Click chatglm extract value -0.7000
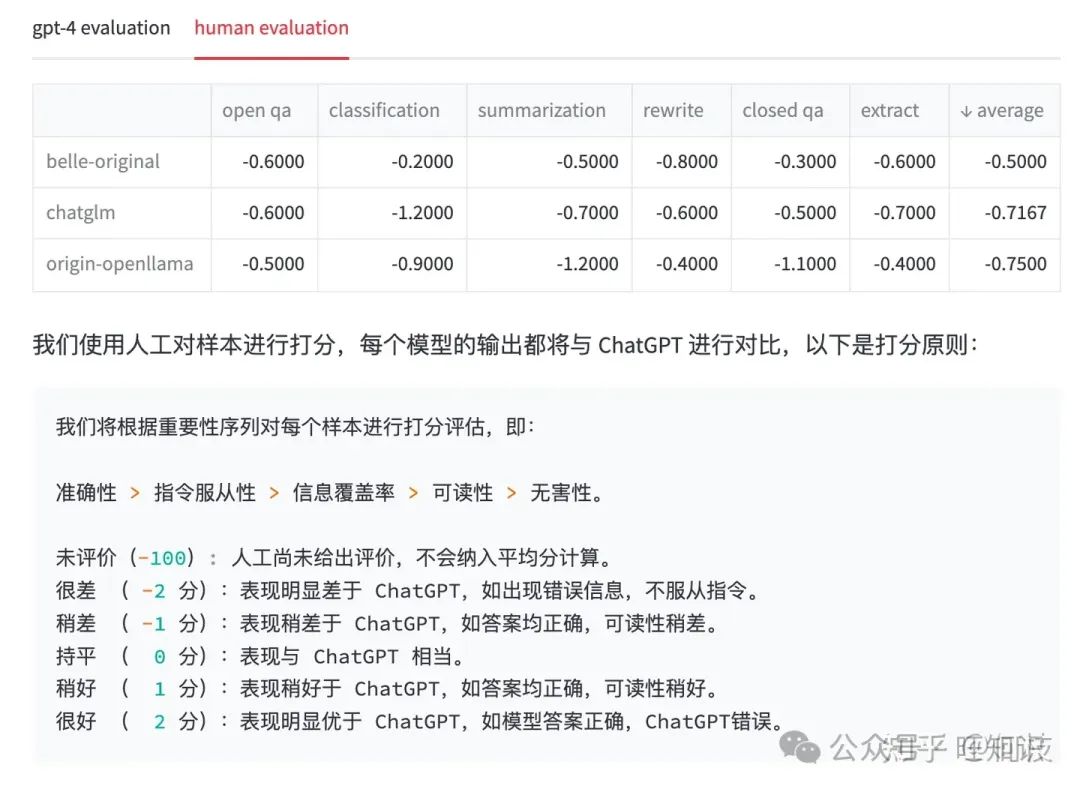Screen dimensions: 1080x792 click(x=904, y=212)
